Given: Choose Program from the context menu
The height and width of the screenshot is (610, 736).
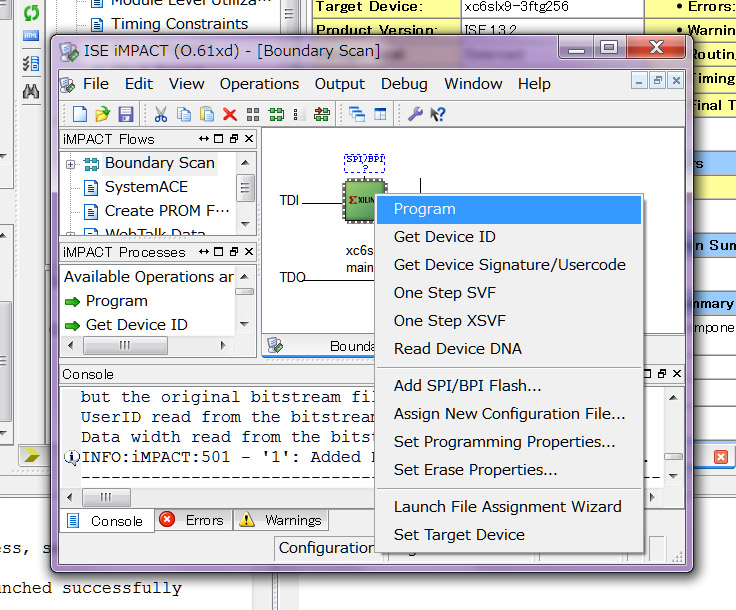Looking at the screenshot, I should click(509, 209).
